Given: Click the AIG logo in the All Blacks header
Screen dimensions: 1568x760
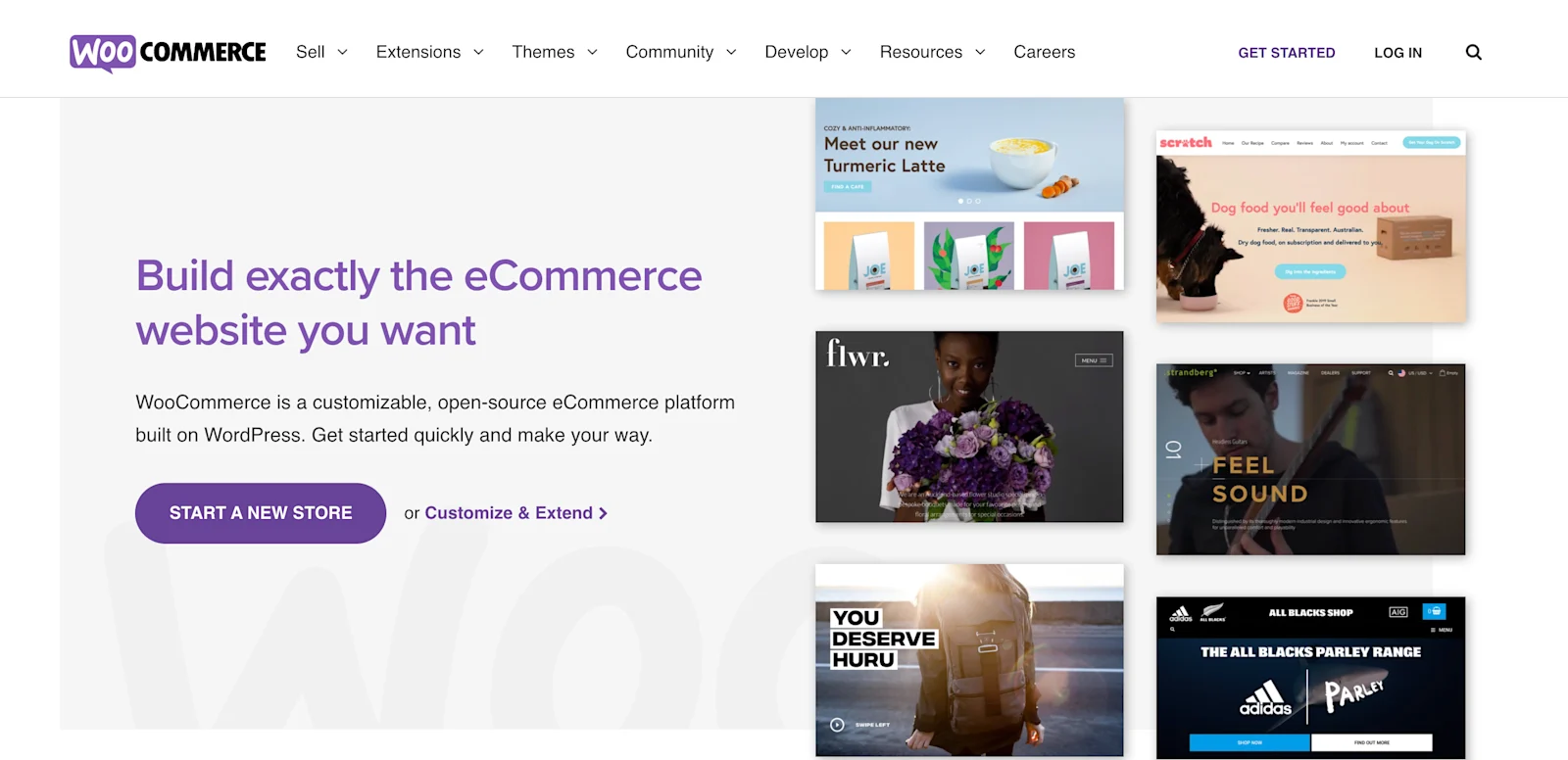Looking at the screenshot, I should [1399, 610].
